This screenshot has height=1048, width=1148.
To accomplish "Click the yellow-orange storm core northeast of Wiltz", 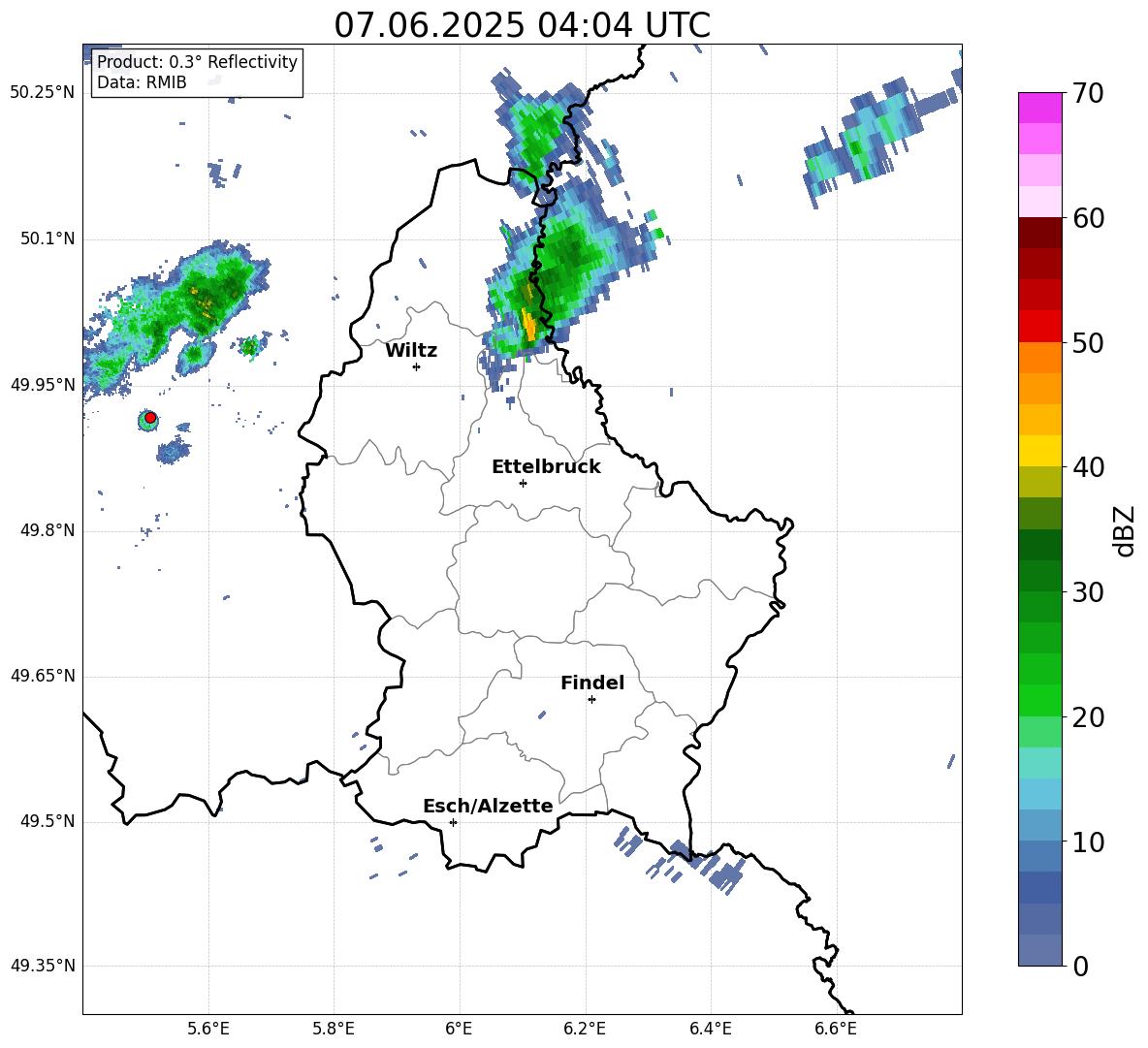I will [x=529, y=325].
